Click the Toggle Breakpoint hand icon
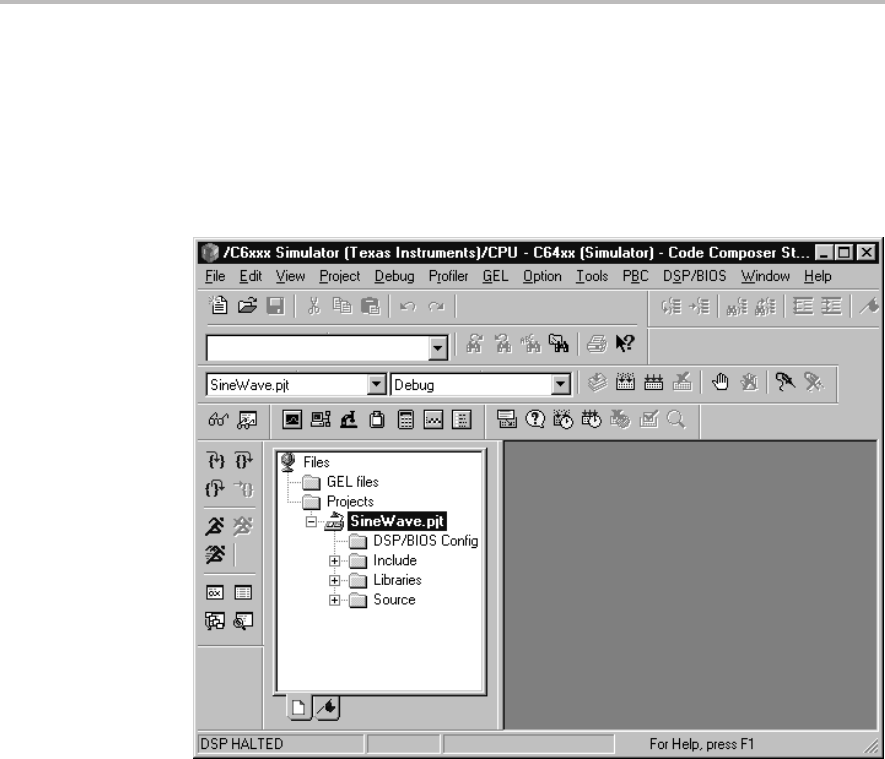Viewport: 885px width, 759px height. (720, 383)
